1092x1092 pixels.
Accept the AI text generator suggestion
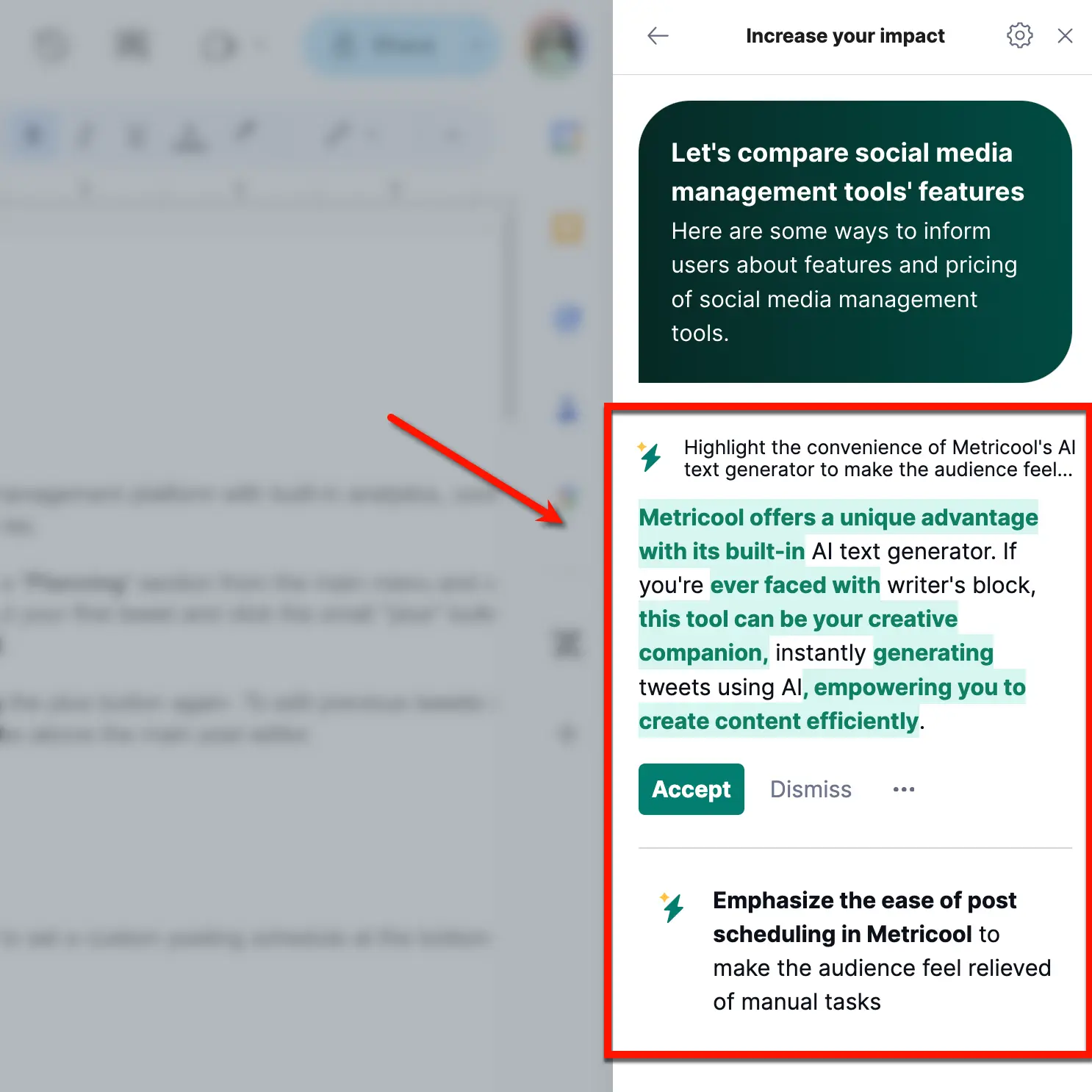(691, 789)
